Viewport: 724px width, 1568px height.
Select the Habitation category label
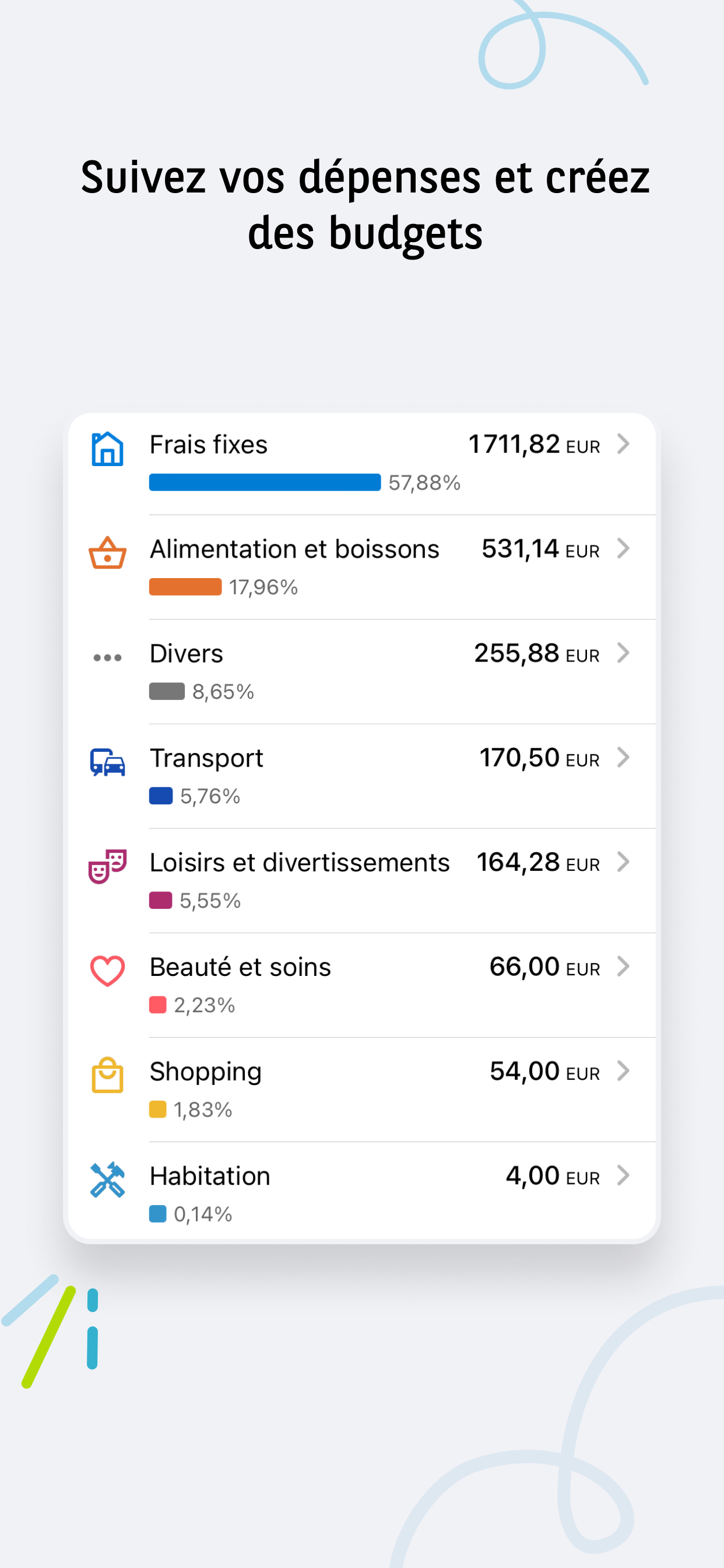[x=210, y=1176]
